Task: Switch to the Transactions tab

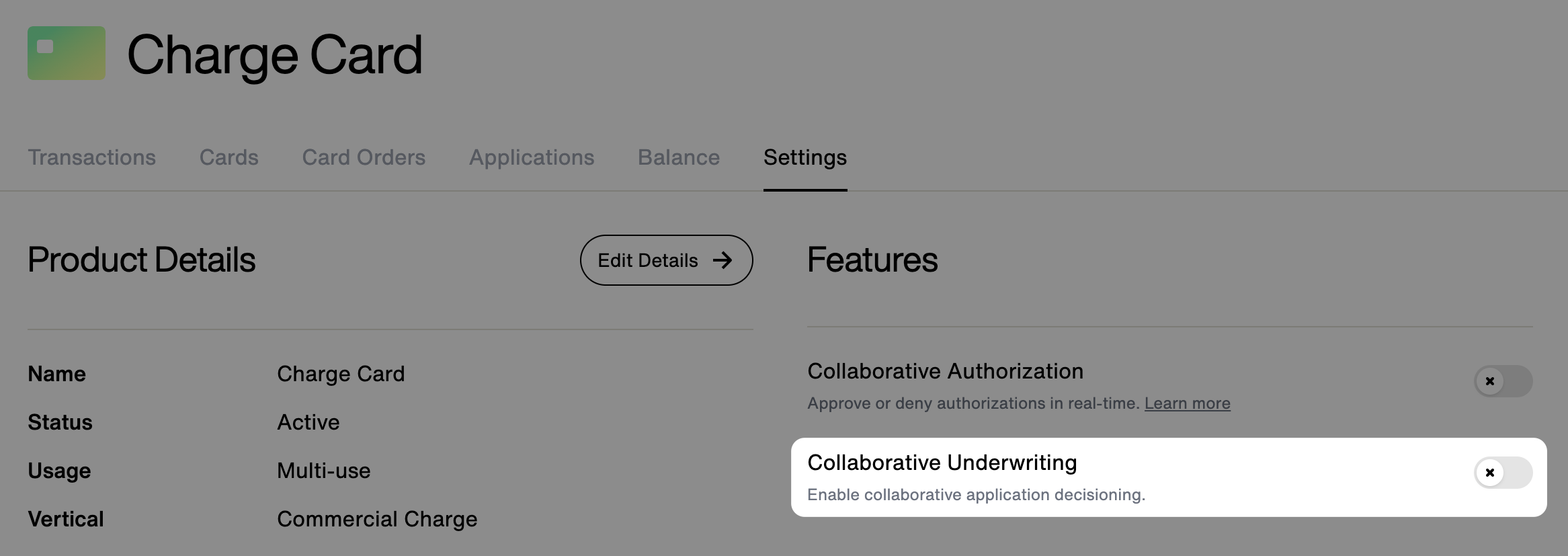Action: pyautogui.click(x=91, y=157)
